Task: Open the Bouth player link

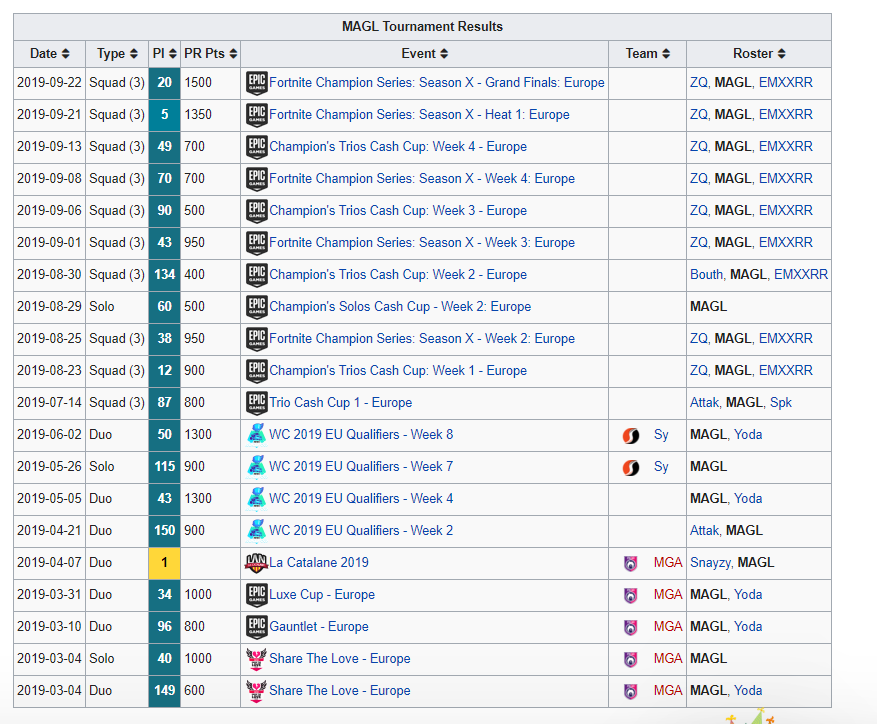Action: click(x=707, y=275)
